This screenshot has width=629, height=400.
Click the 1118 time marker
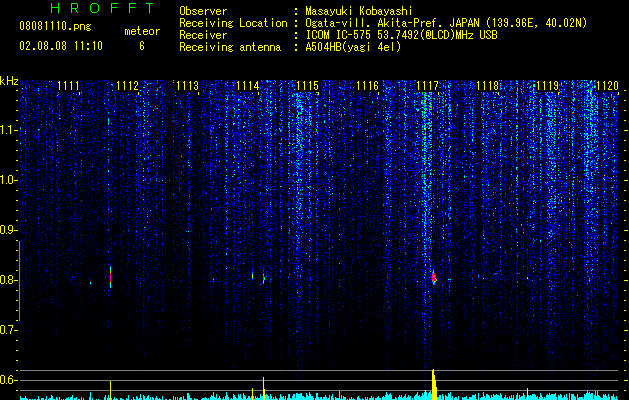tap(487, 86)
